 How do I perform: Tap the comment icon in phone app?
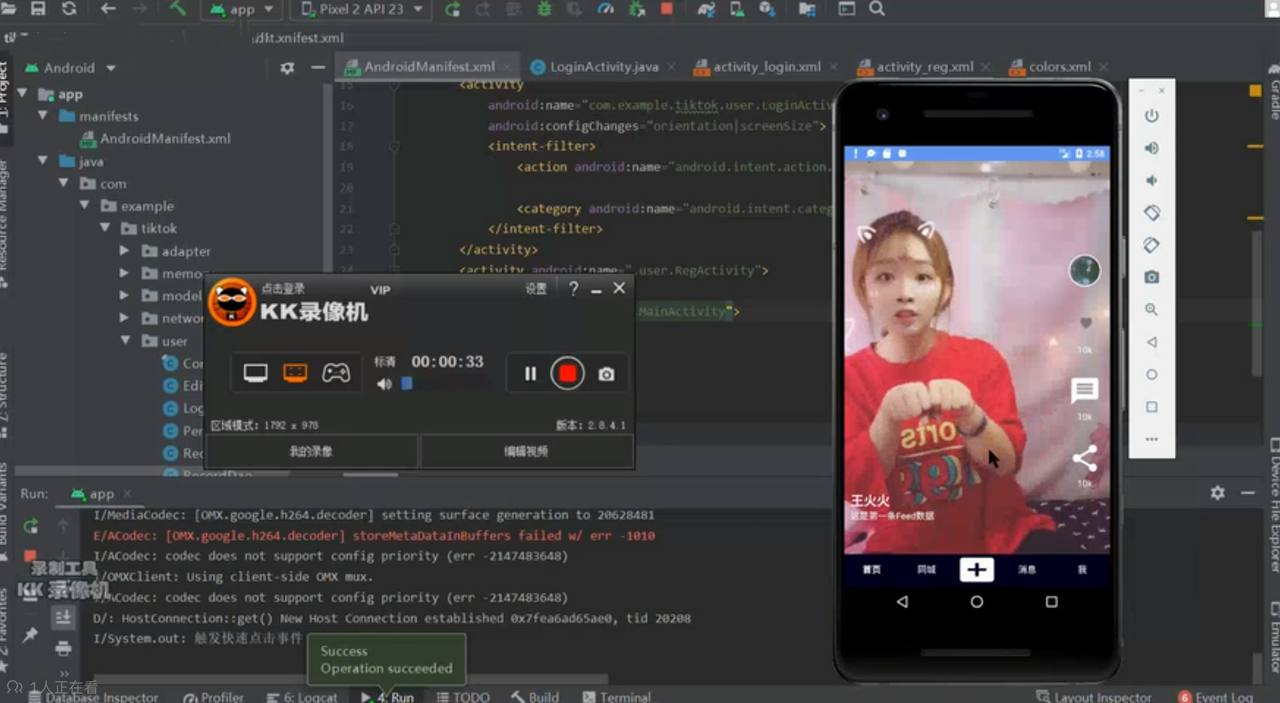[1084, 390]
